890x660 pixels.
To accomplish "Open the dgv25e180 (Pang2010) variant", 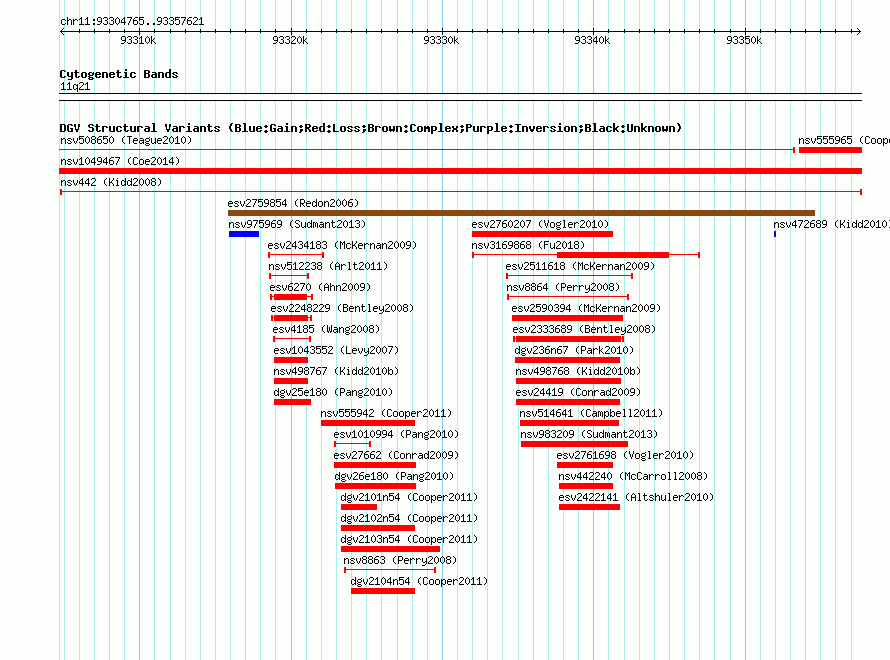I will (333, 392).
